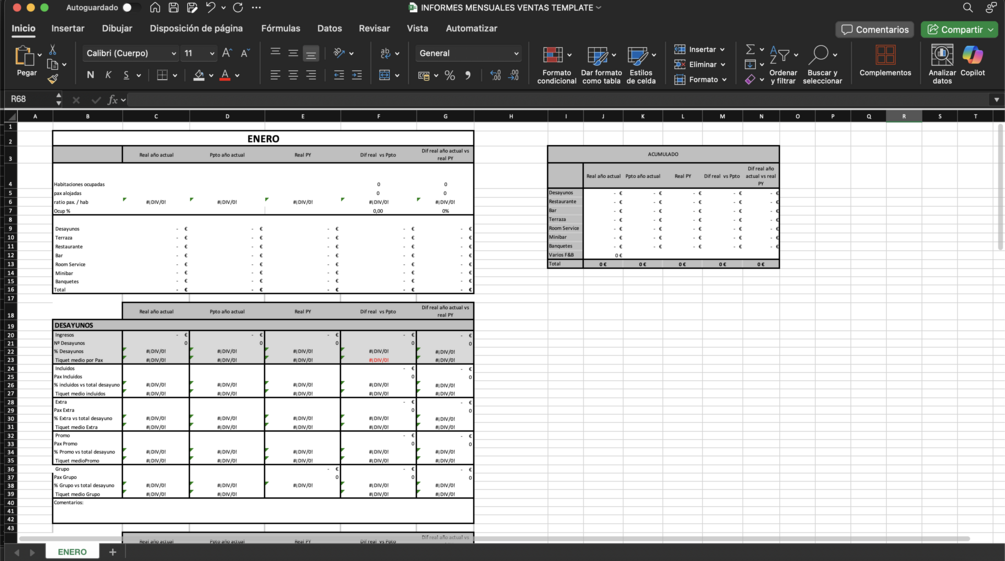The image size is (1005, 561).
Task: Add a new sheet with plus button
Action: point(112,552)
